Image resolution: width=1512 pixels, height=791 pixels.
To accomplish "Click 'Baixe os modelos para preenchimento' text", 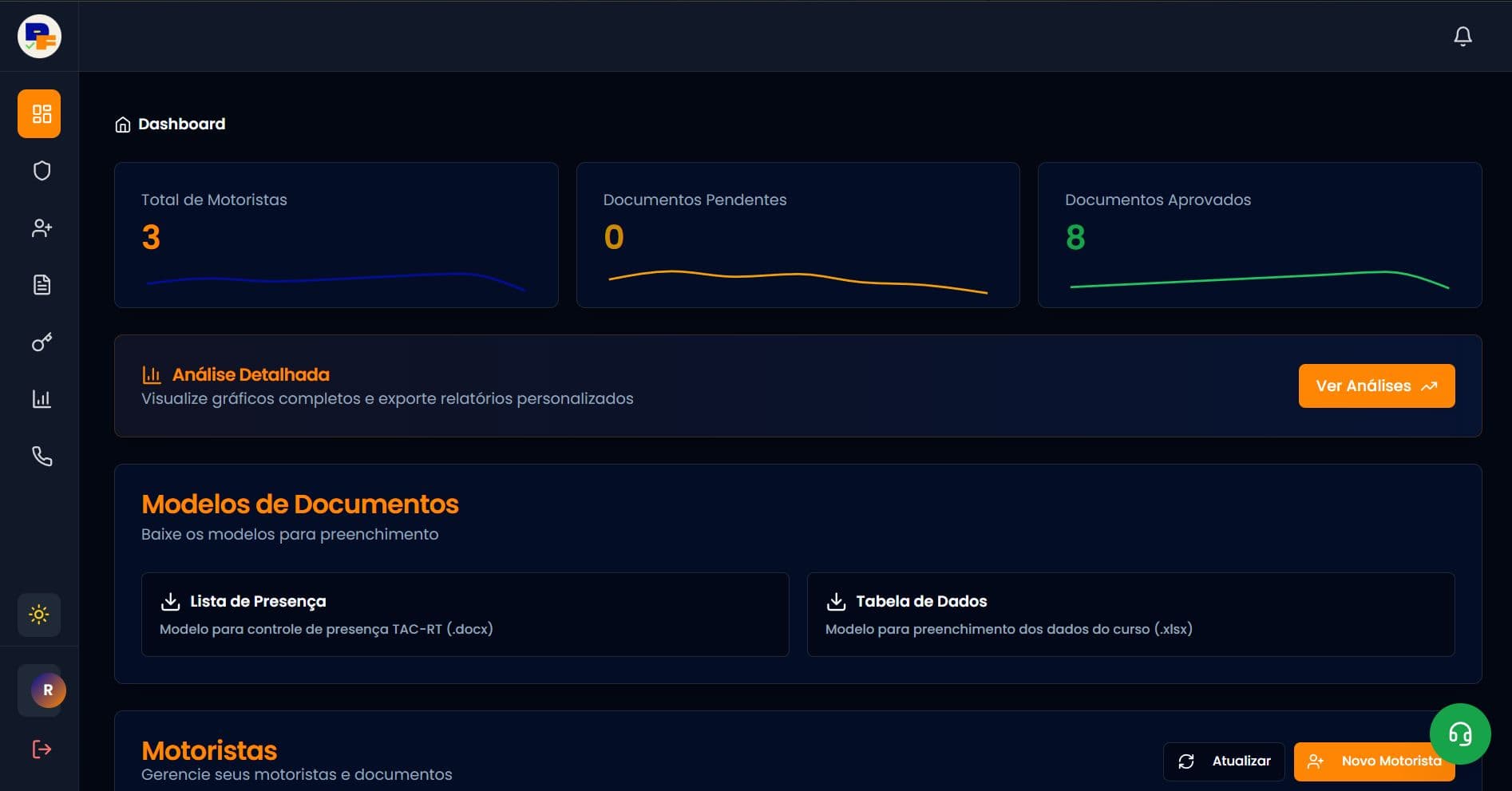I will 290,534.
